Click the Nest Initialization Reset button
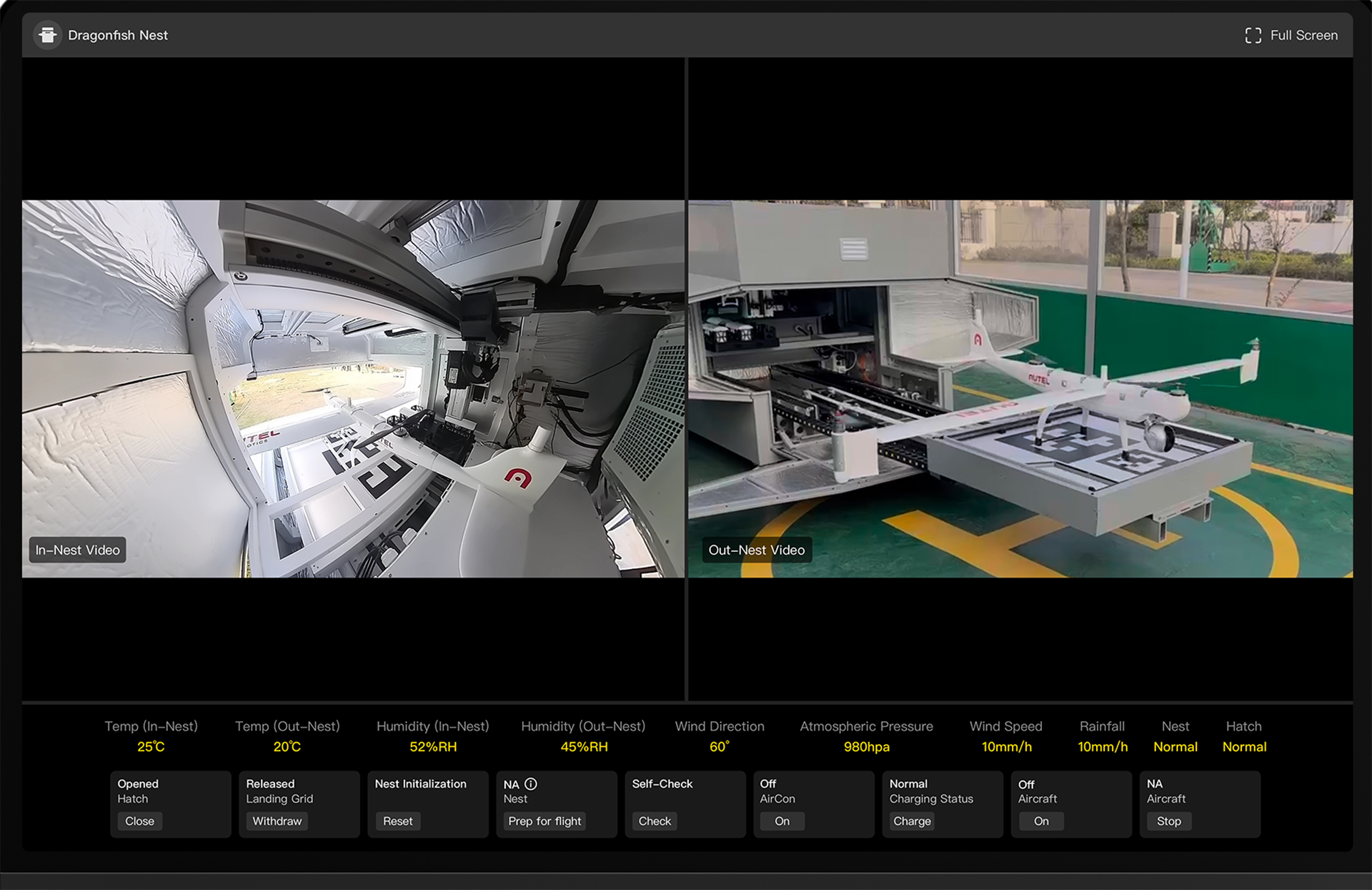Screen dimensions: 1372x890 (398, 821)
